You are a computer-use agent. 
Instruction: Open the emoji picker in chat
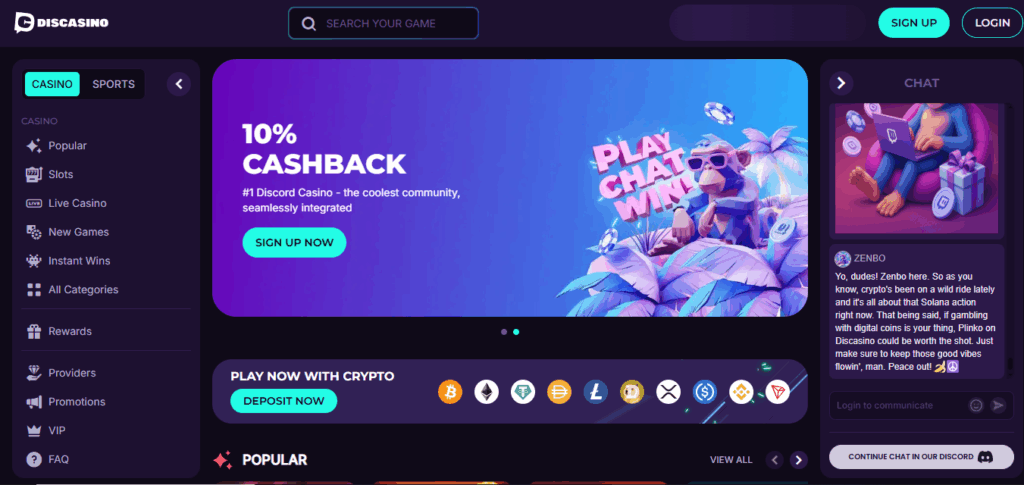(x=976, y=405)
